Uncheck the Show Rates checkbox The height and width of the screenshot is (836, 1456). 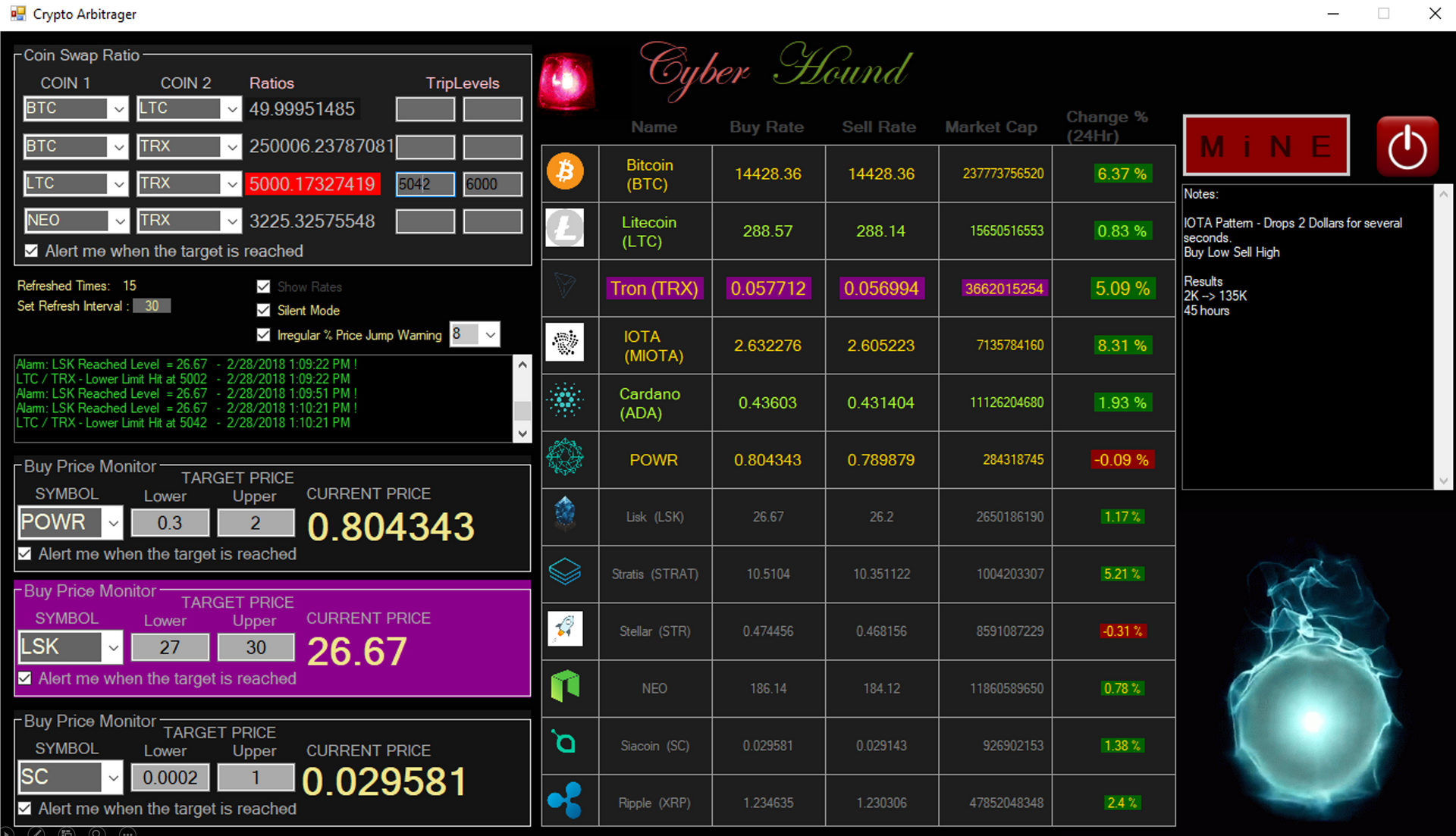coord(264,286)
